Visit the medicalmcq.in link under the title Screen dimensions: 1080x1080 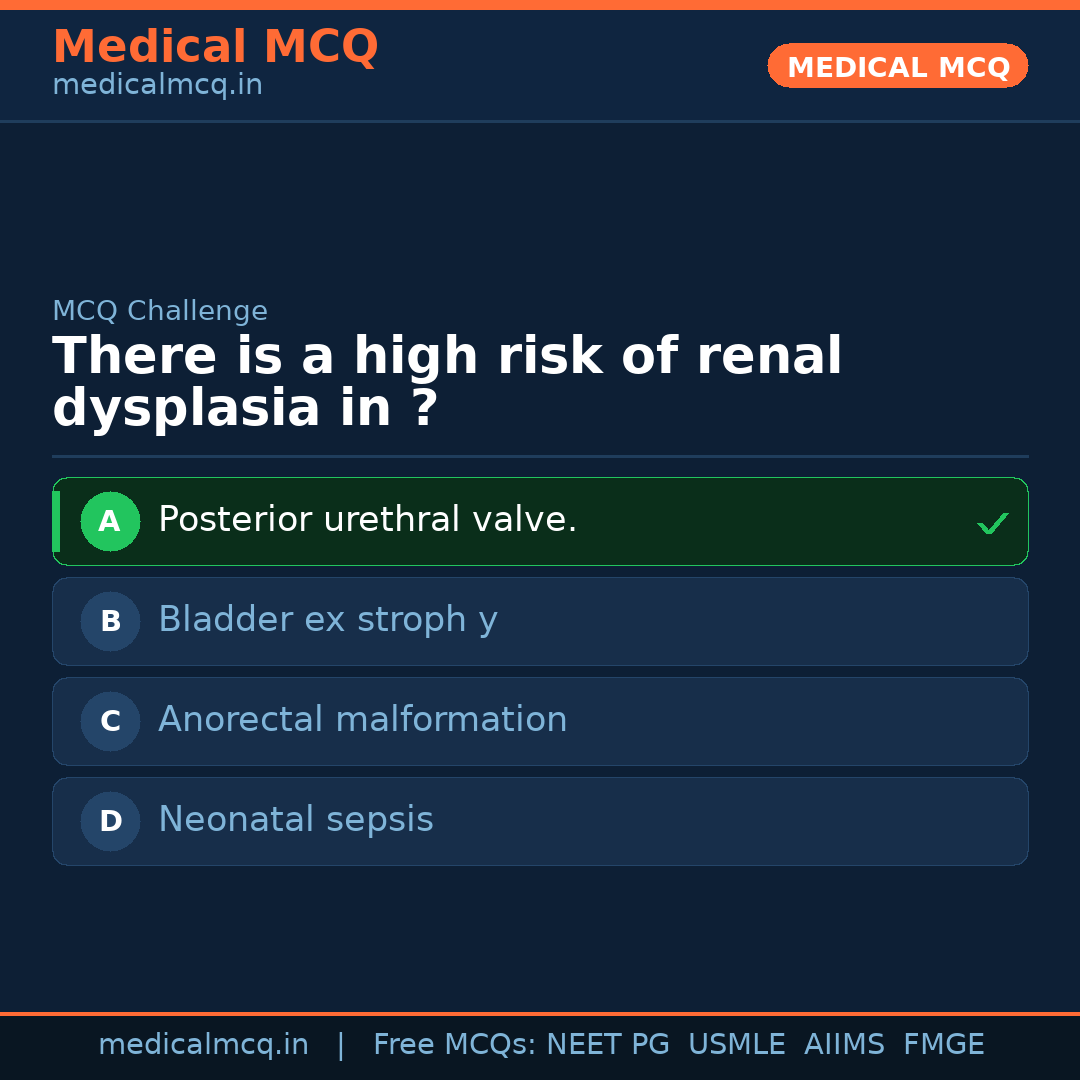coord(157,85)
